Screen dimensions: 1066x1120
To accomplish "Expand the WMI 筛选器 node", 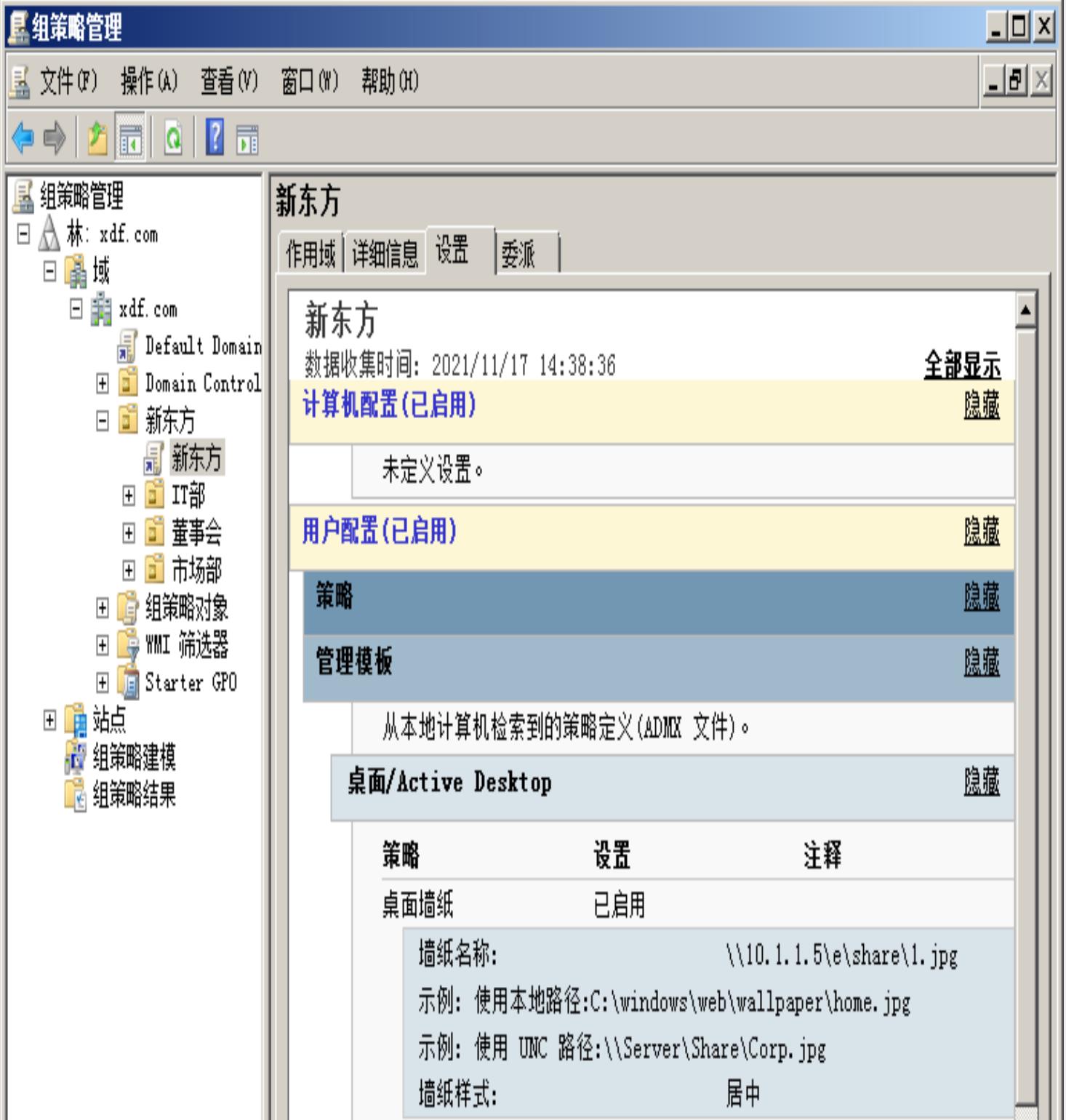I will [x=103, y=646].
